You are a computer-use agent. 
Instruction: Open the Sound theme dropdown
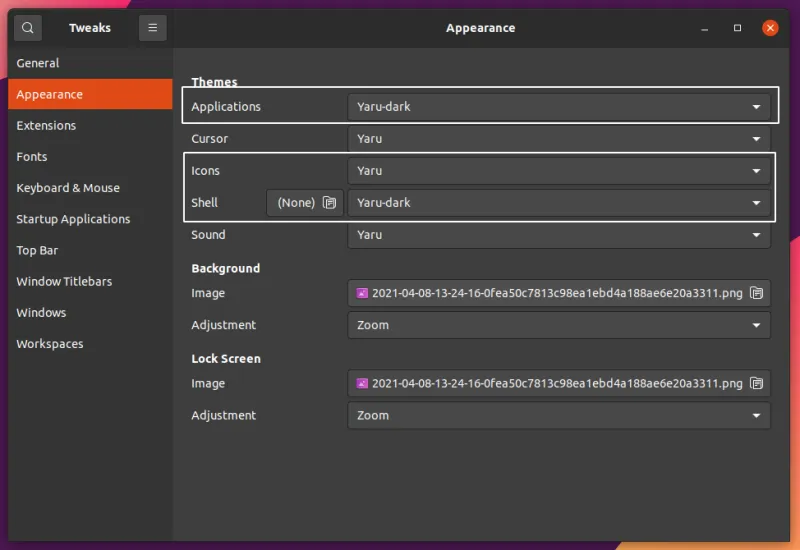point(559,235)
